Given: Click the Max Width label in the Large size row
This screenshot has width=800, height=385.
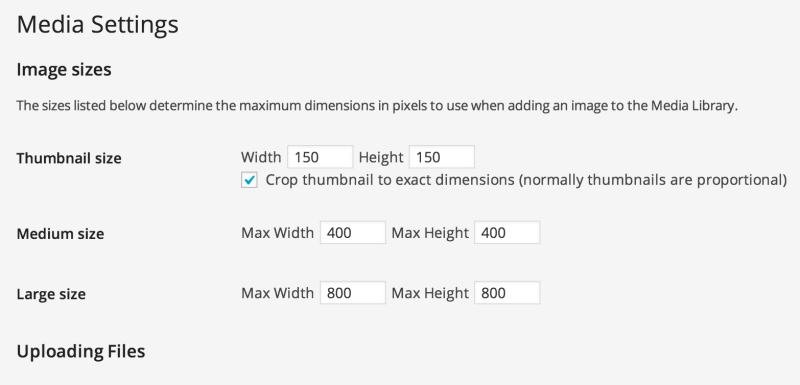Looking at the screenshot, I should pos(278,293).
